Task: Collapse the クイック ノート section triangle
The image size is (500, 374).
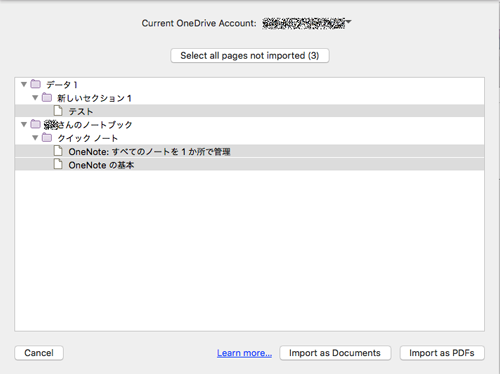Action: (x=35, y=138)
